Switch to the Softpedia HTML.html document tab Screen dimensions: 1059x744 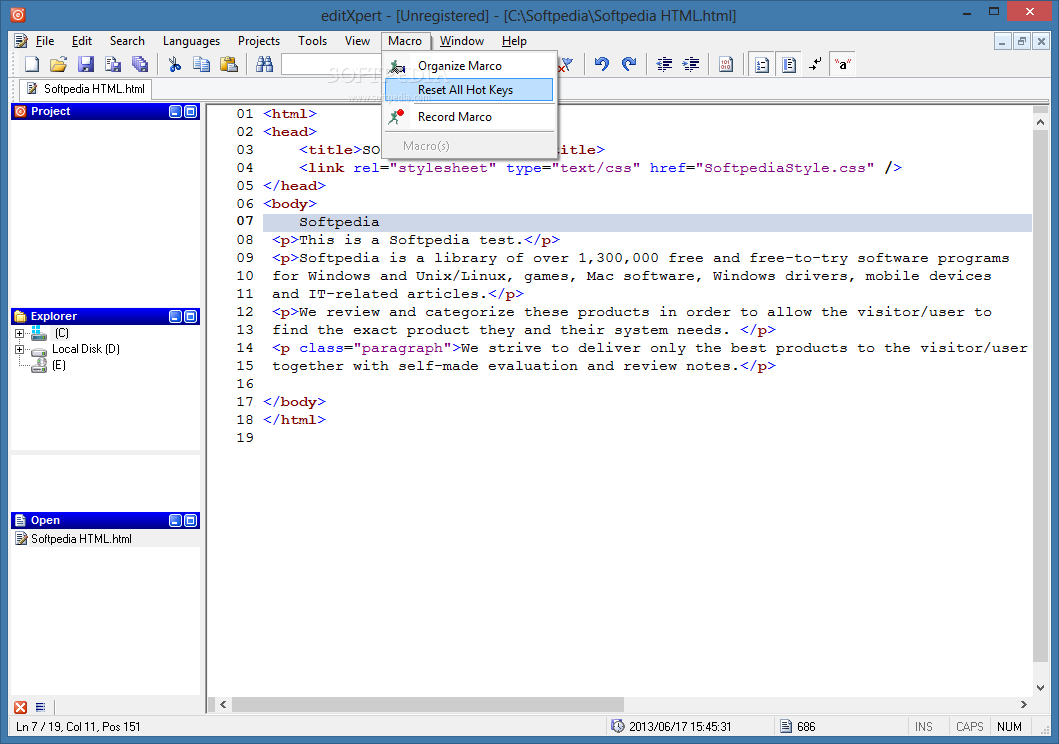point(86,88)
